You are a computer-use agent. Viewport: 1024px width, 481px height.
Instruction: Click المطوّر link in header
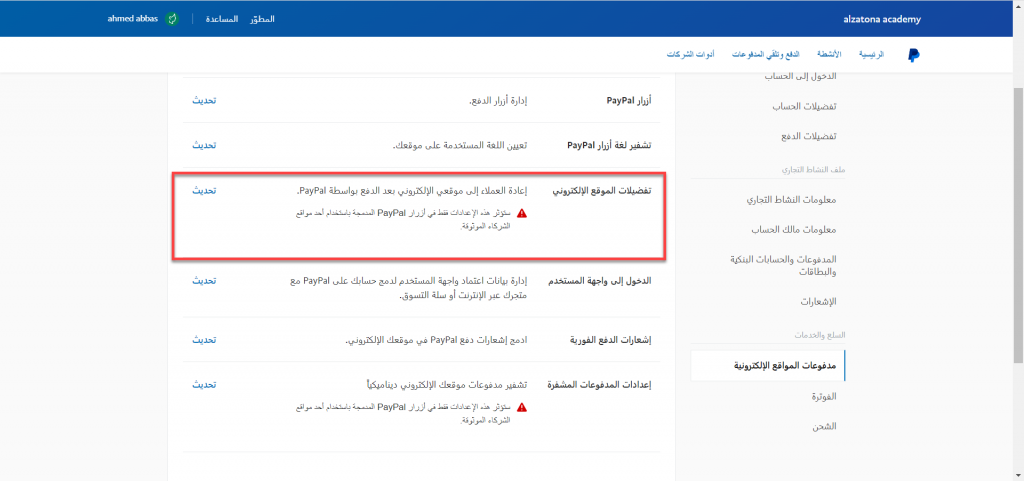[262, 19]
